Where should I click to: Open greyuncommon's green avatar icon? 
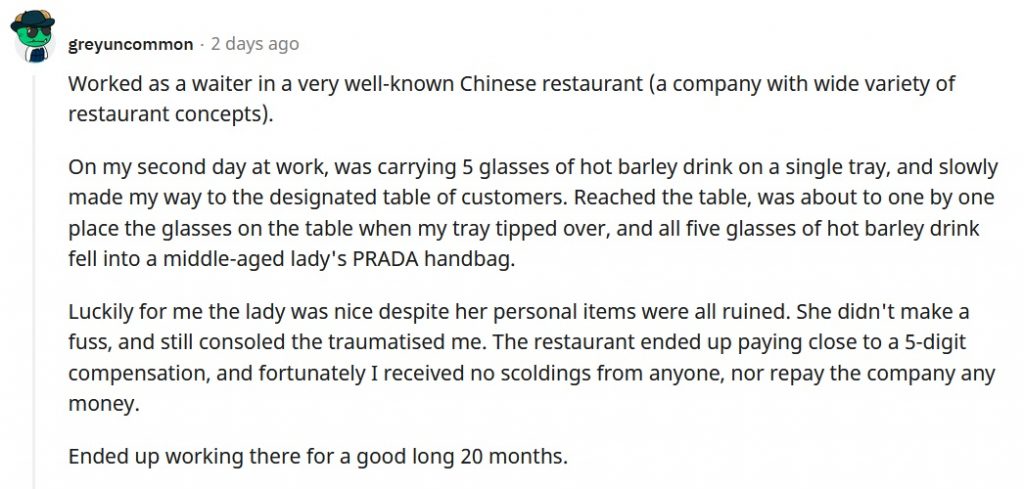click(x=33, y=37)
